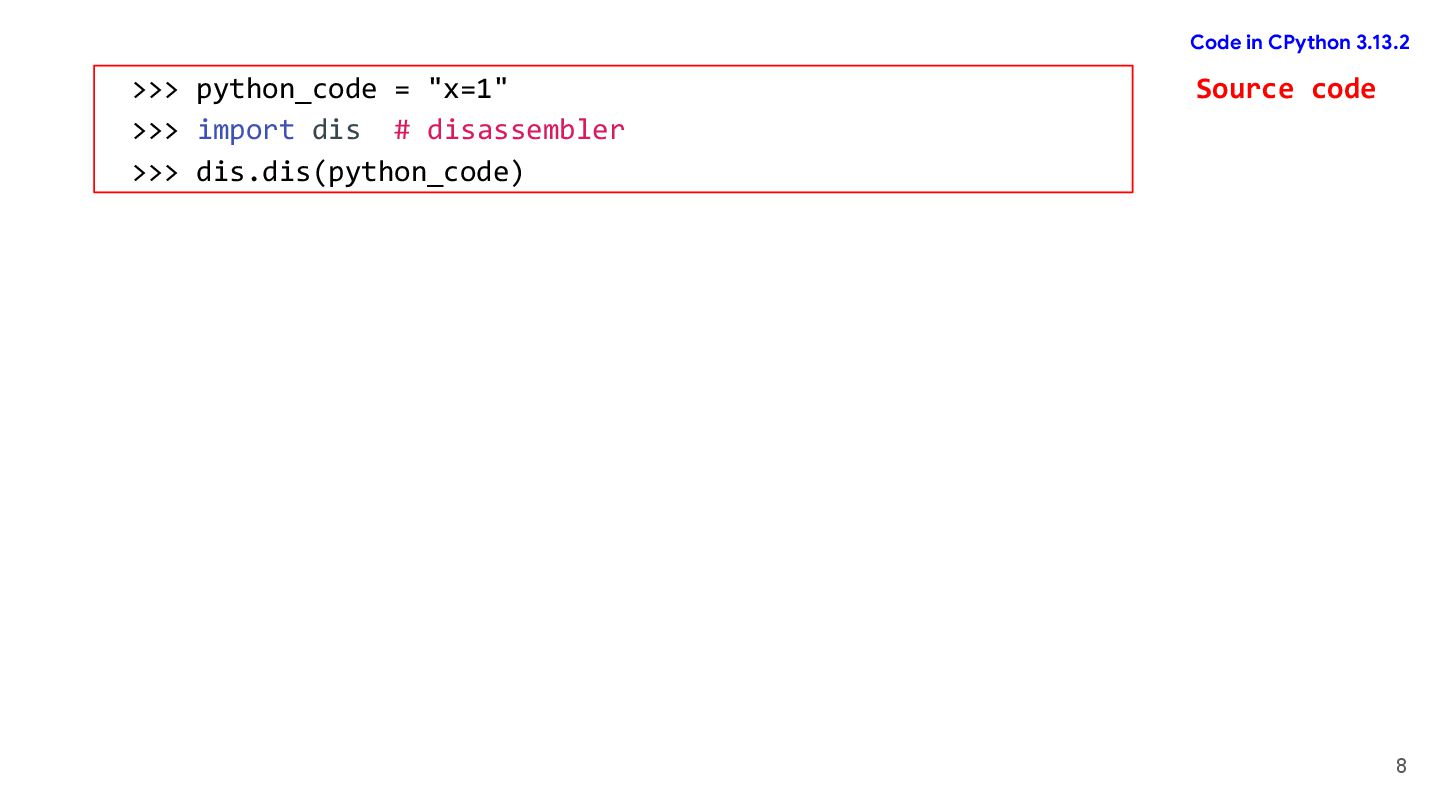Click the "dis.dis" function call
The width and height of the screenshot is (1440, 810).
253,172
